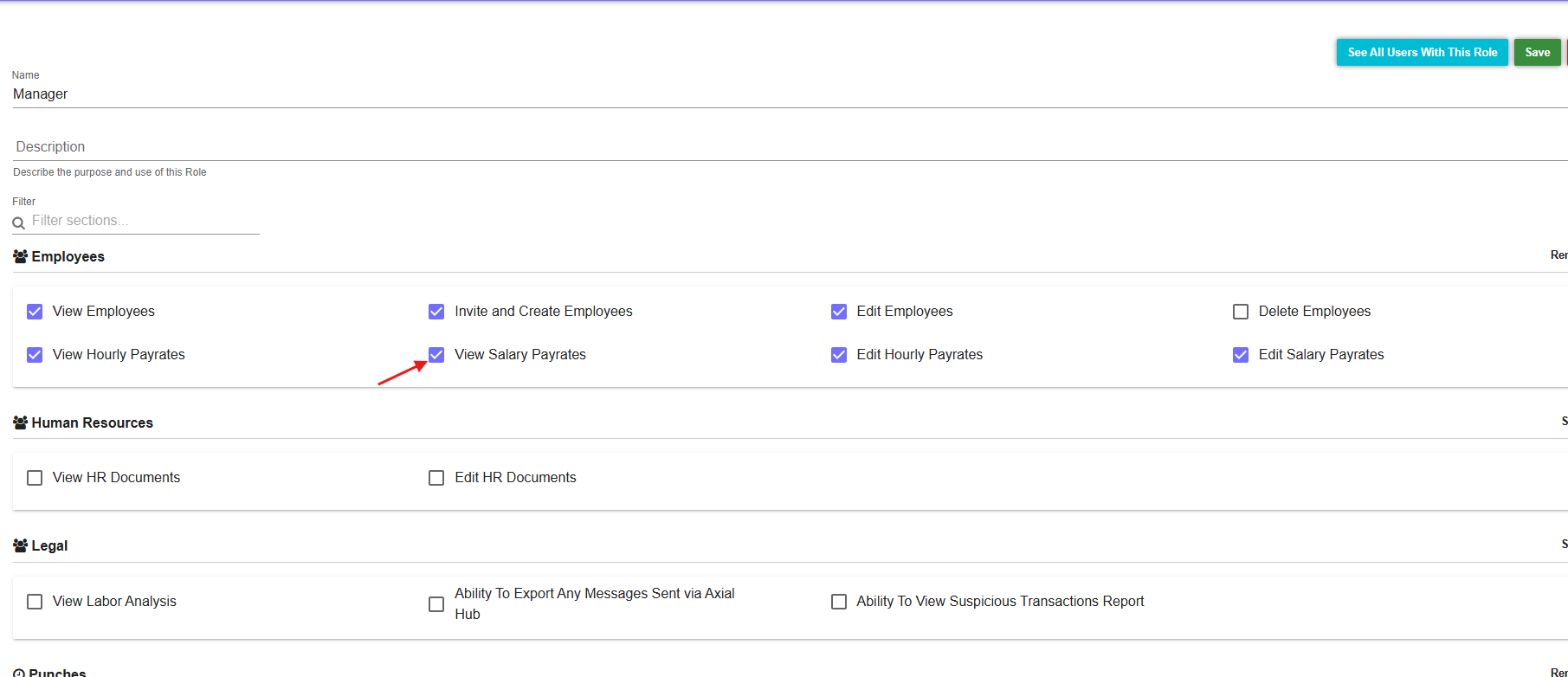The width and height of the screenshot is (1568, 677).
Task: Click the Employees section group icon
Action: click(x=20, y=256)
